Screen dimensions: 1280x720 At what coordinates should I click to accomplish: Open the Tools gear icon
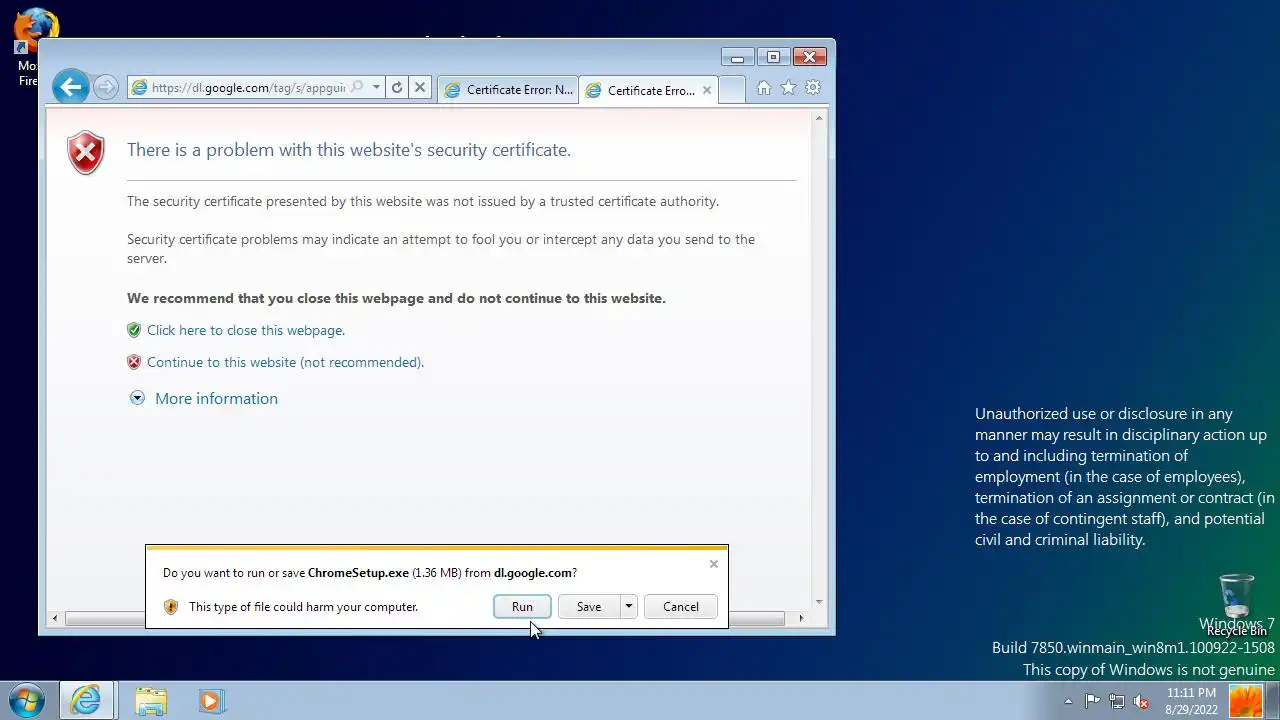(813, 88)
